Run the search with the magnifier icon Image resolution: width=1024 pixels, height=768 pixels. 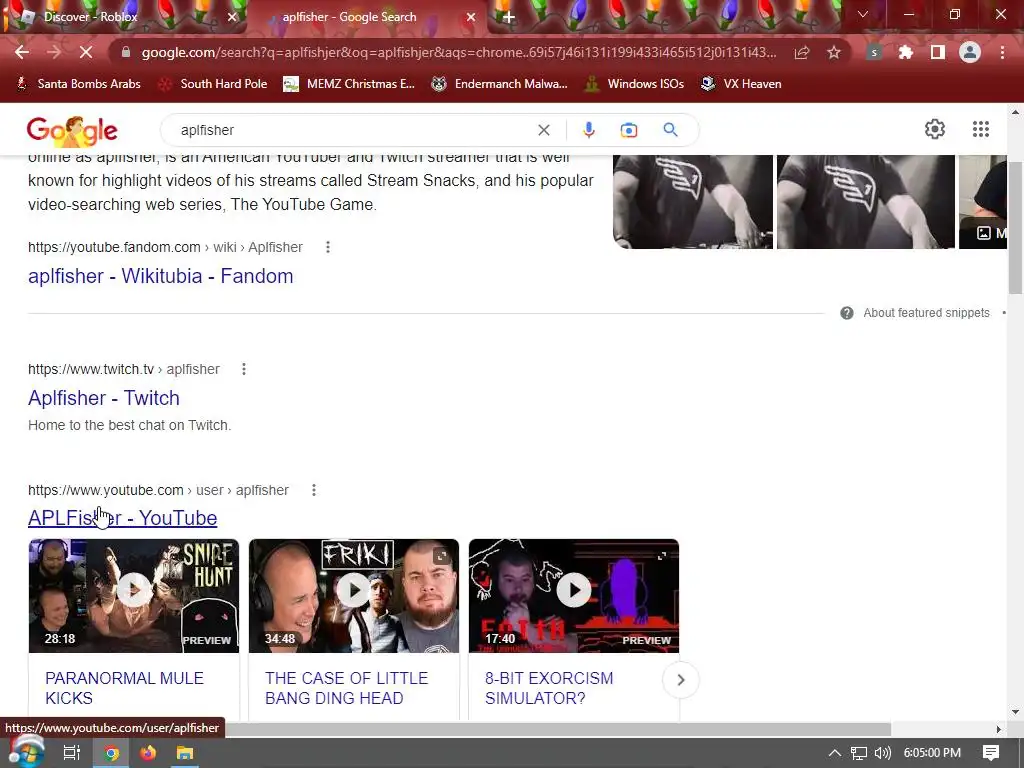pyautogui.click(x=670, y=130)
